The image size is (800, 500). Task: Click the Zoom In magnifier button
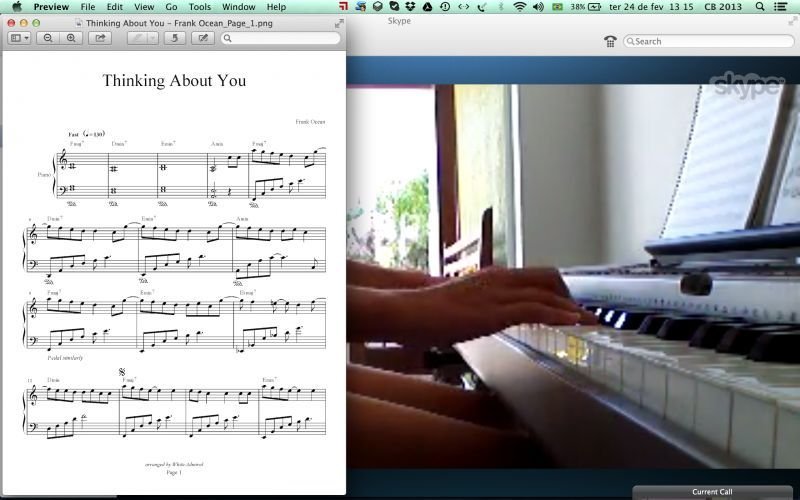71,38
